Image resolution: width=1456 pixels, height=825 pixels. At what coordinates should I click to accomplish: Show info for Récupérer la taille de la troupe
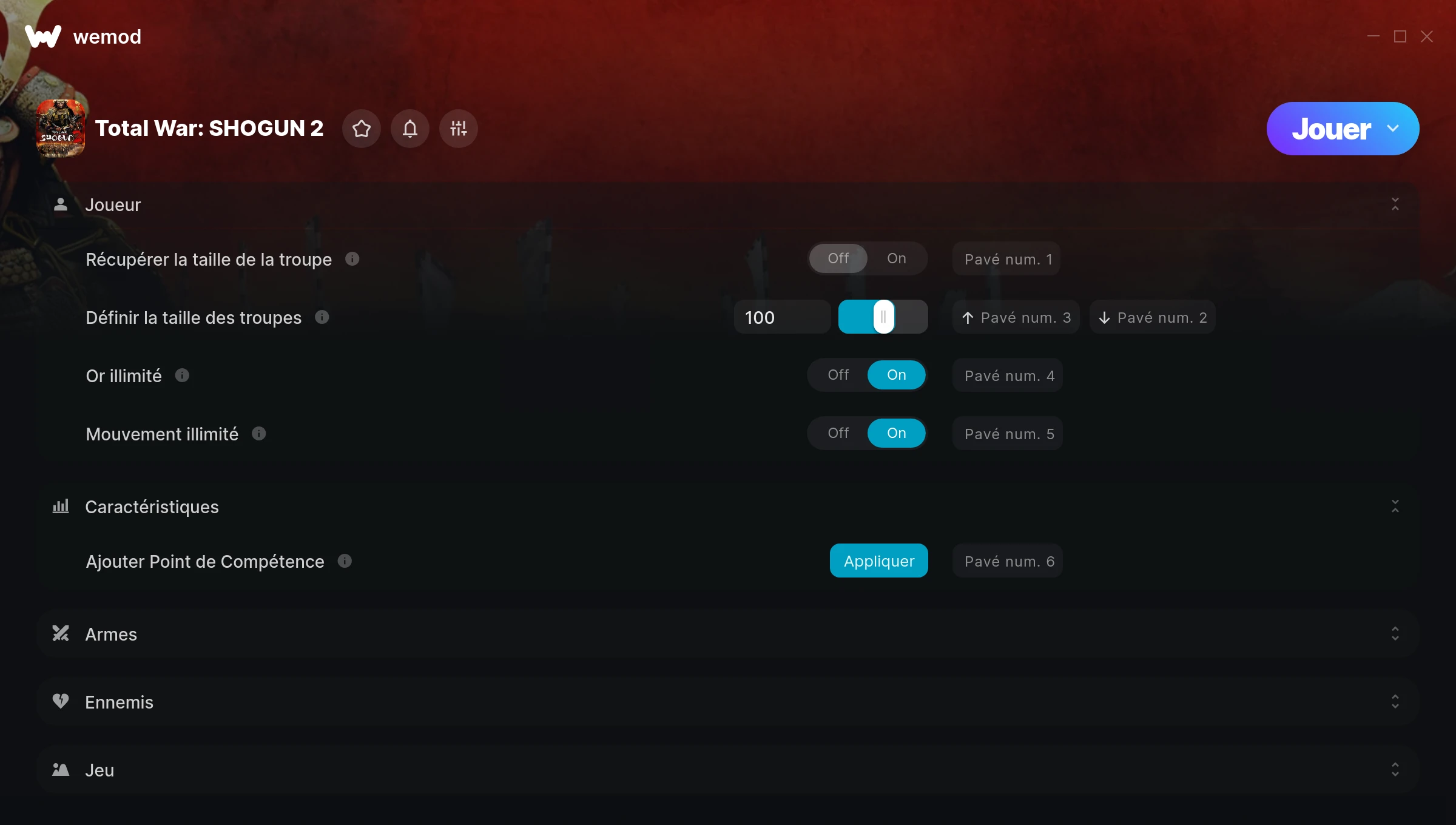[352, 259]
